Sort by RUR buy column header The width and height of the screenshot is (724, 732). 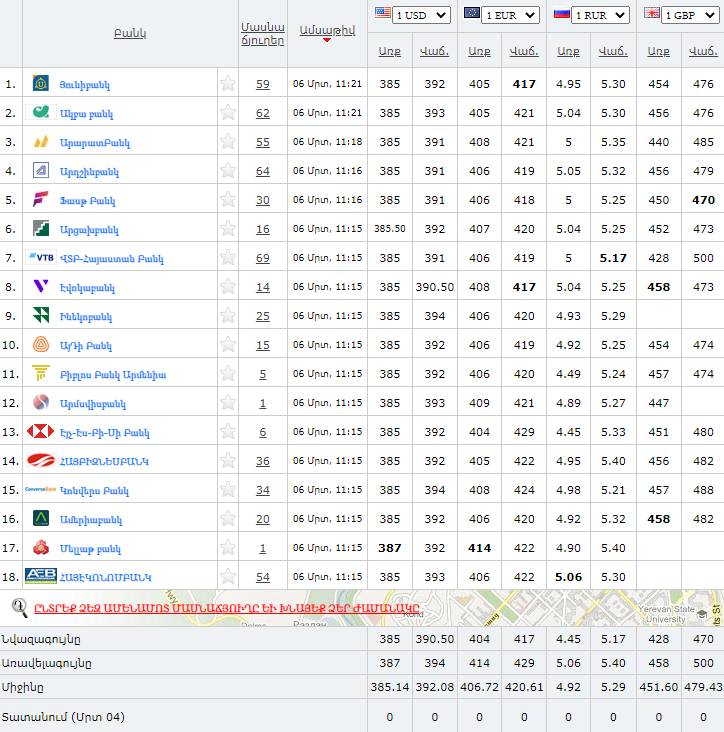pos(569,51)
